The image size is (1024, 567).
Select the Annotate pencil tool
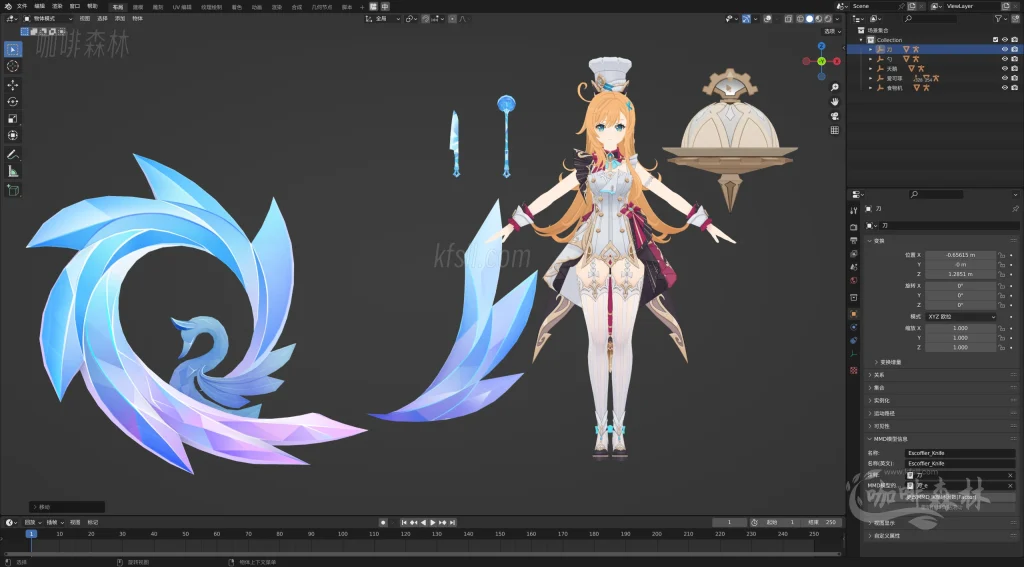(x=12, y=155)
